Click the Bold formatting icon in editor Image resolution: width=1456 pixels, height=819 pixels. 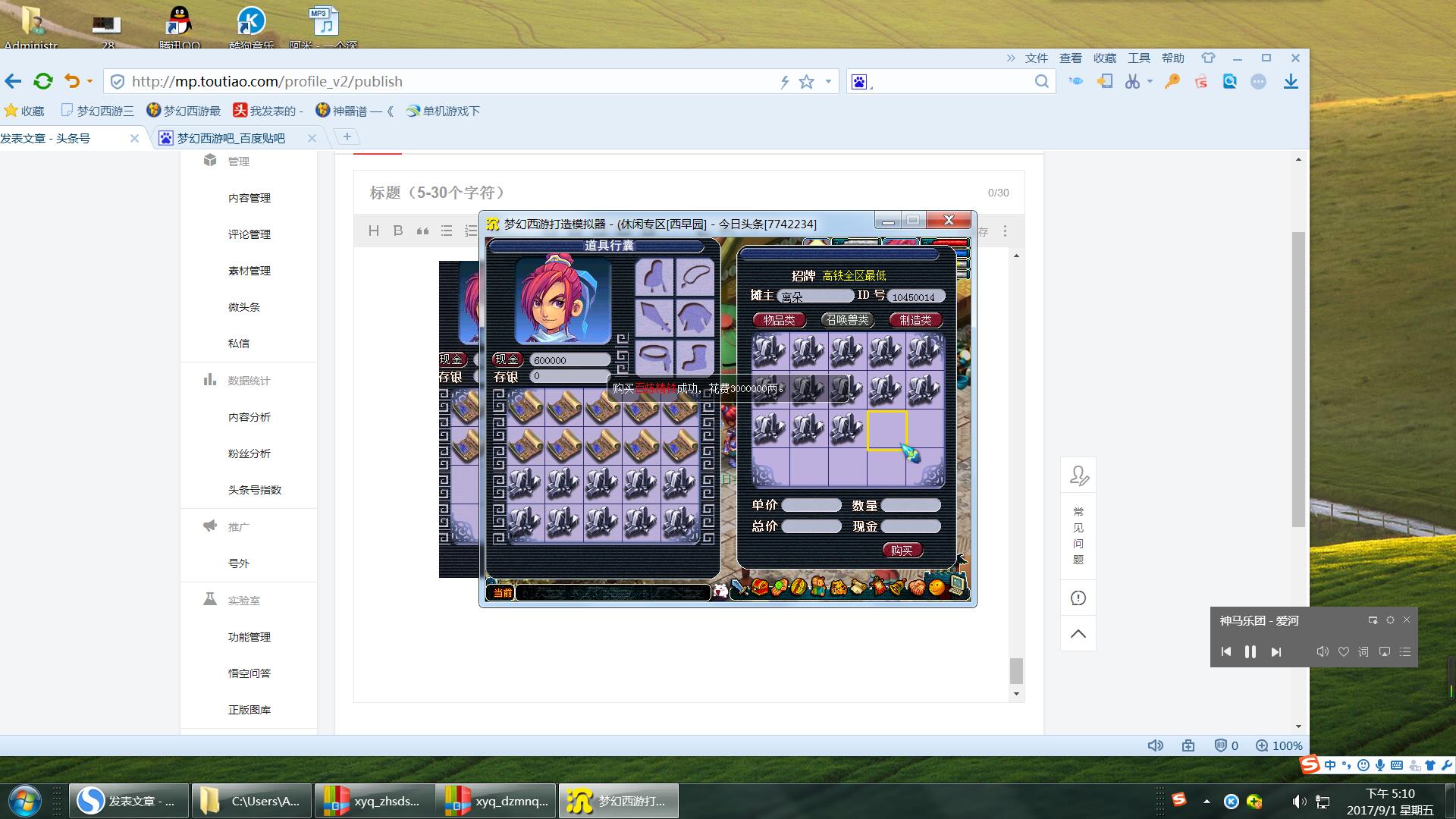tap(397, 231)
